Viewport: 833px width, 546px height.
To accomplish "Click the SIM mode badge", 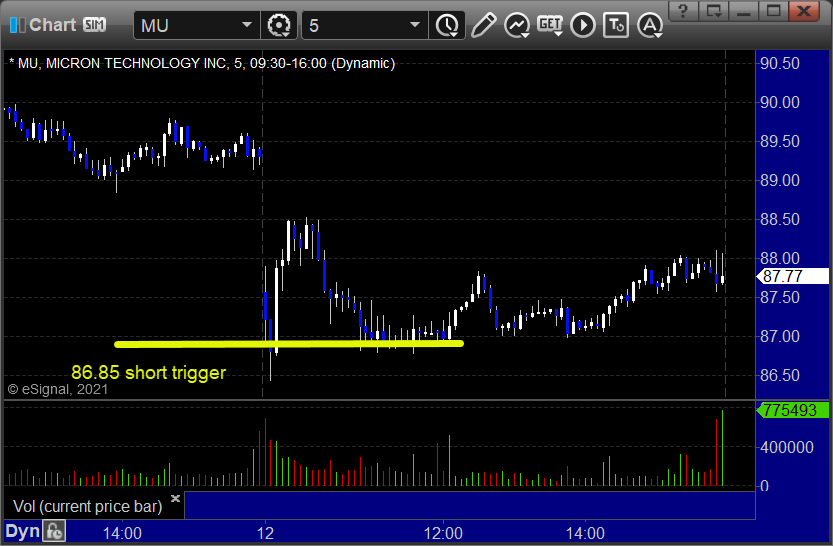I will [x=95, y=25].
